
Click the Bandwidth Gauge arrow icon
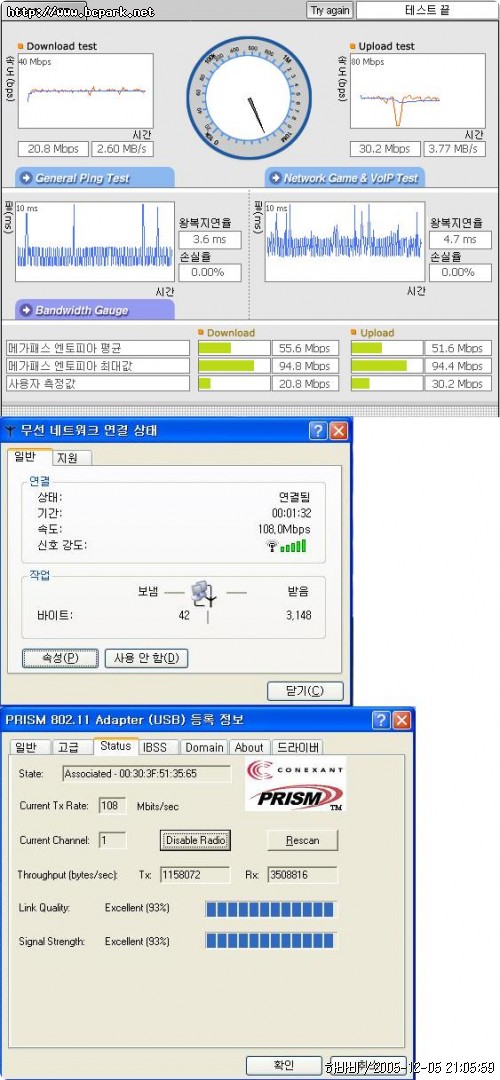coord(26,311)
